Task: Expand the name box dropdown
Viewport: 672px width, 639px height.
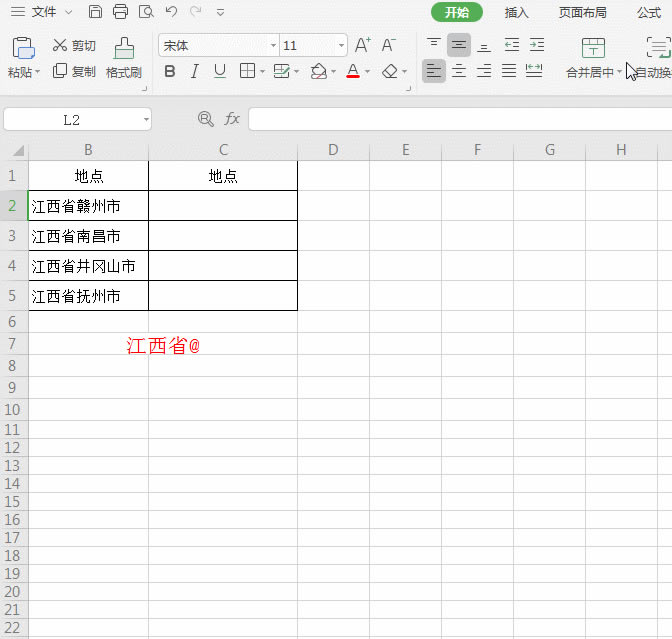Action: click(x=146, y=120)
